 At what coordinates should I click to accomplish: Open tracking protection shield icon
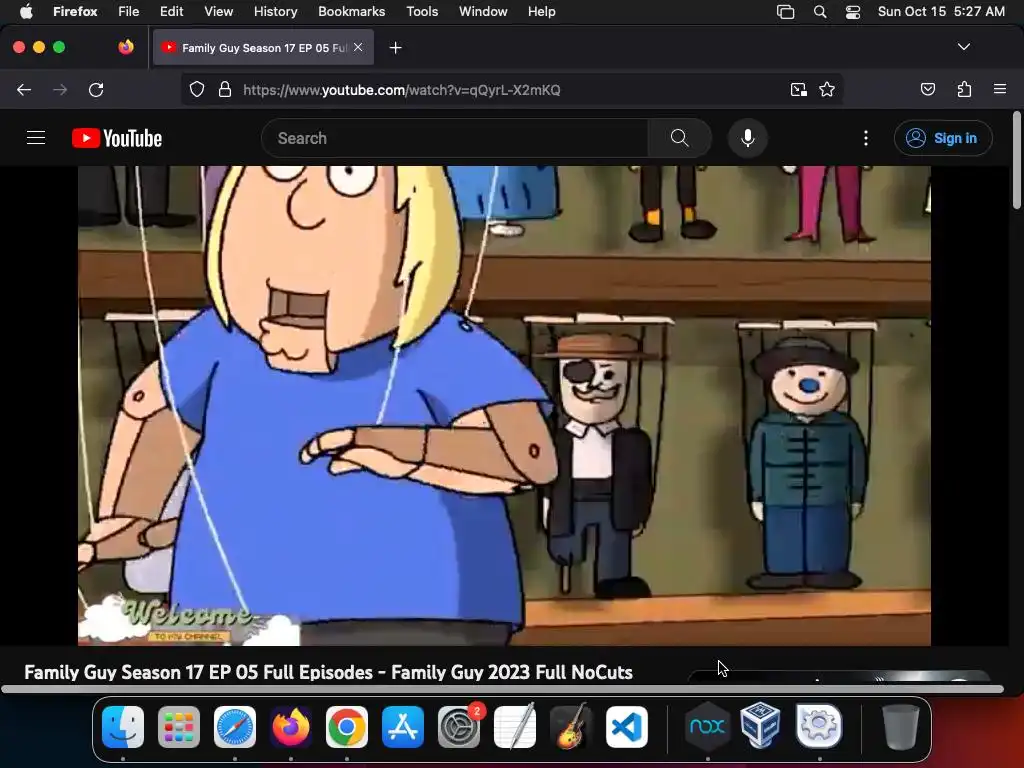pyautogui.click(x=197, y=90)
